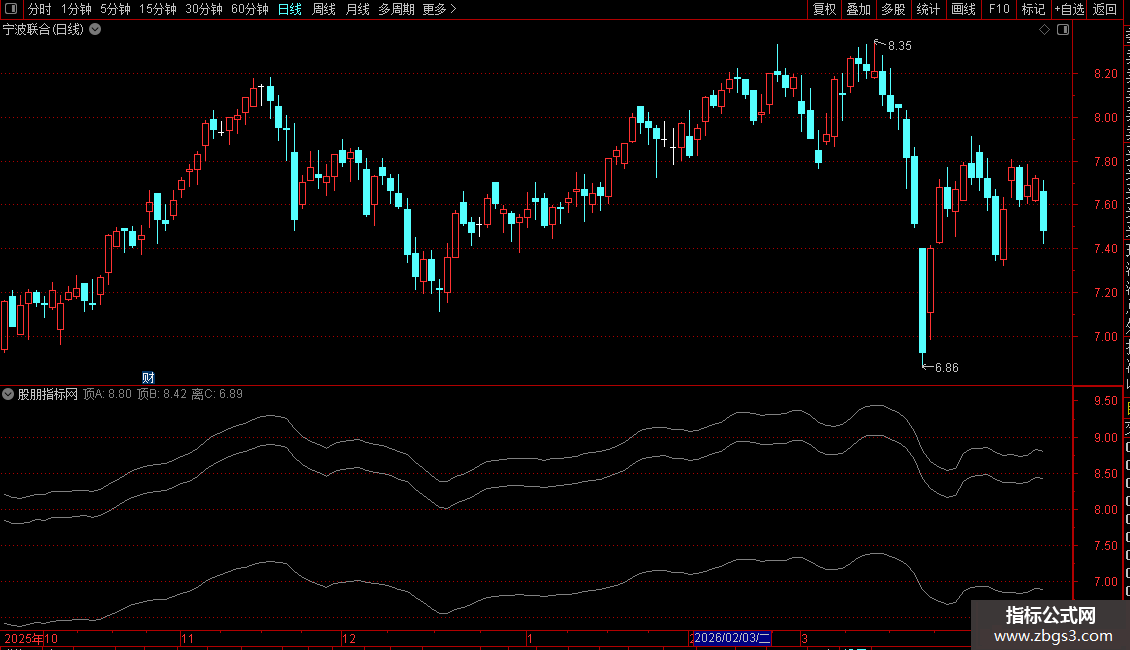Screen dimensions: 1130x650
Task: Select the 1分钟 period
Action: tap(76, 9)
